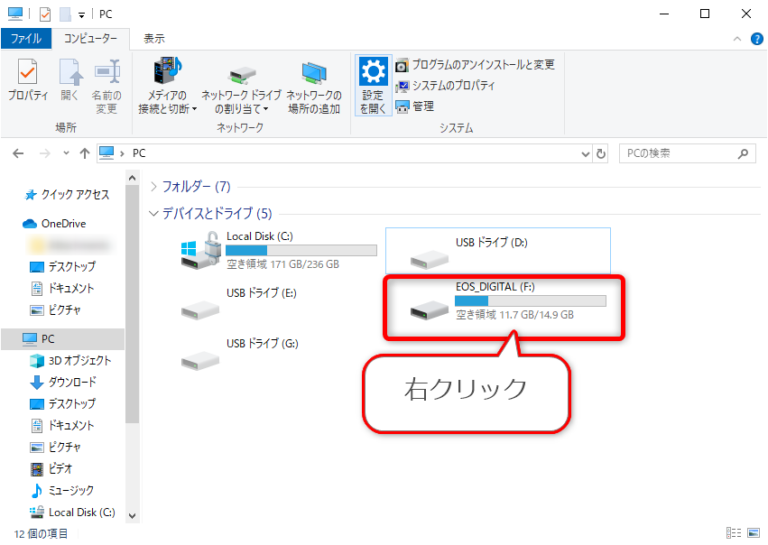Click the search magnifier icon
The image size is (768, 545).
coord(743,154)
